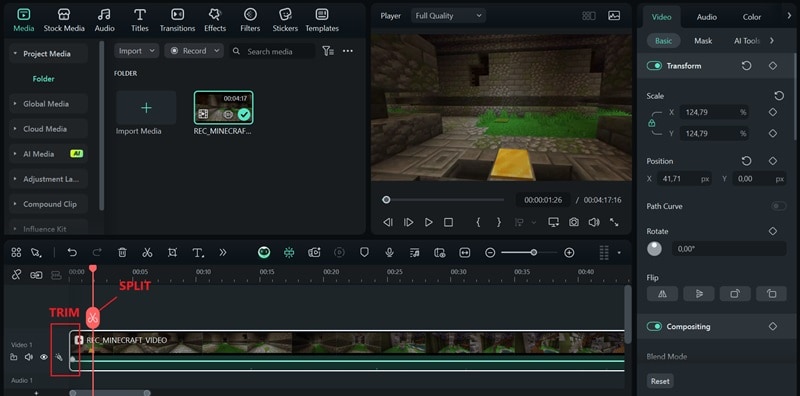Set mark out point with right brace
This screenshot has width=800, height=396.
point(498,222)
